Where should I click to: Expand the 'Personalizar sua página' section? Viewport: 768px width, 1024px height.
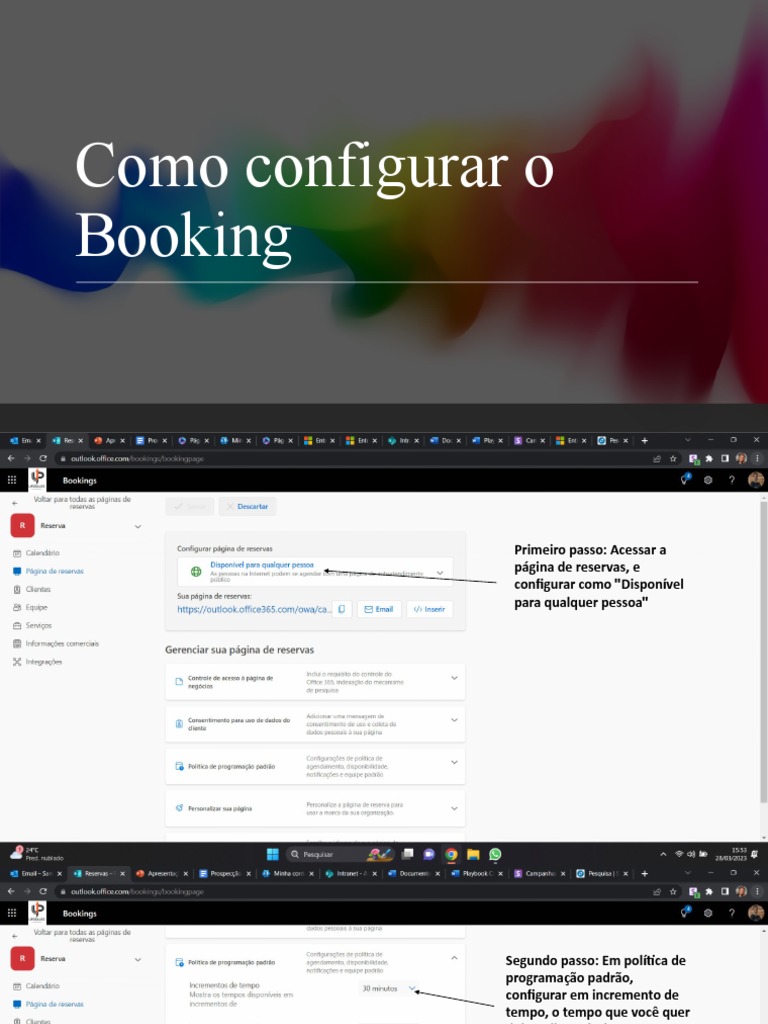(315, 808)
